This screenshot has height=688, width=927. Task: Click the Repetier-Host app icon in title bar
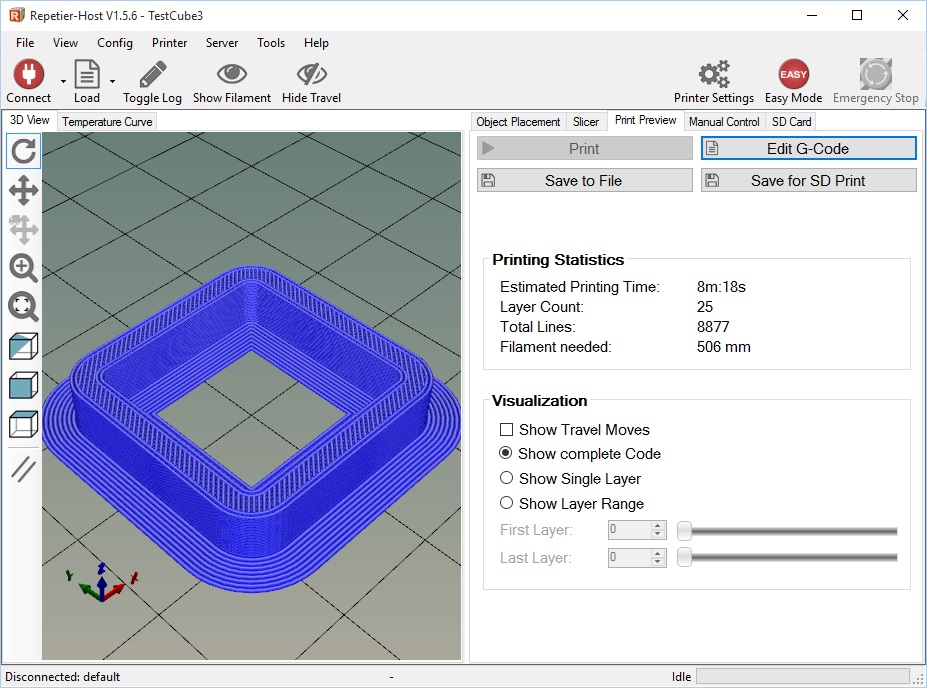17,15
